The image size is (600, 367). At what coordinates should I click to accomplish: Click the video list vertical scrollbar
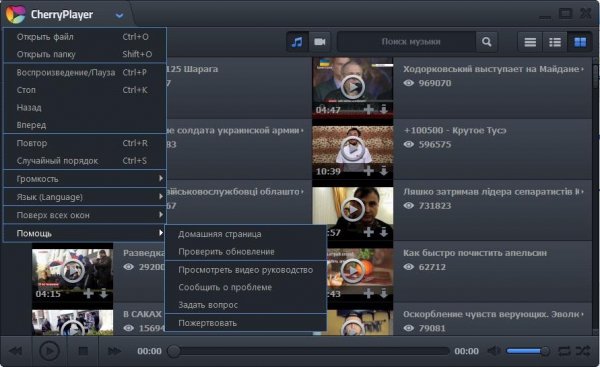point(596,196)
